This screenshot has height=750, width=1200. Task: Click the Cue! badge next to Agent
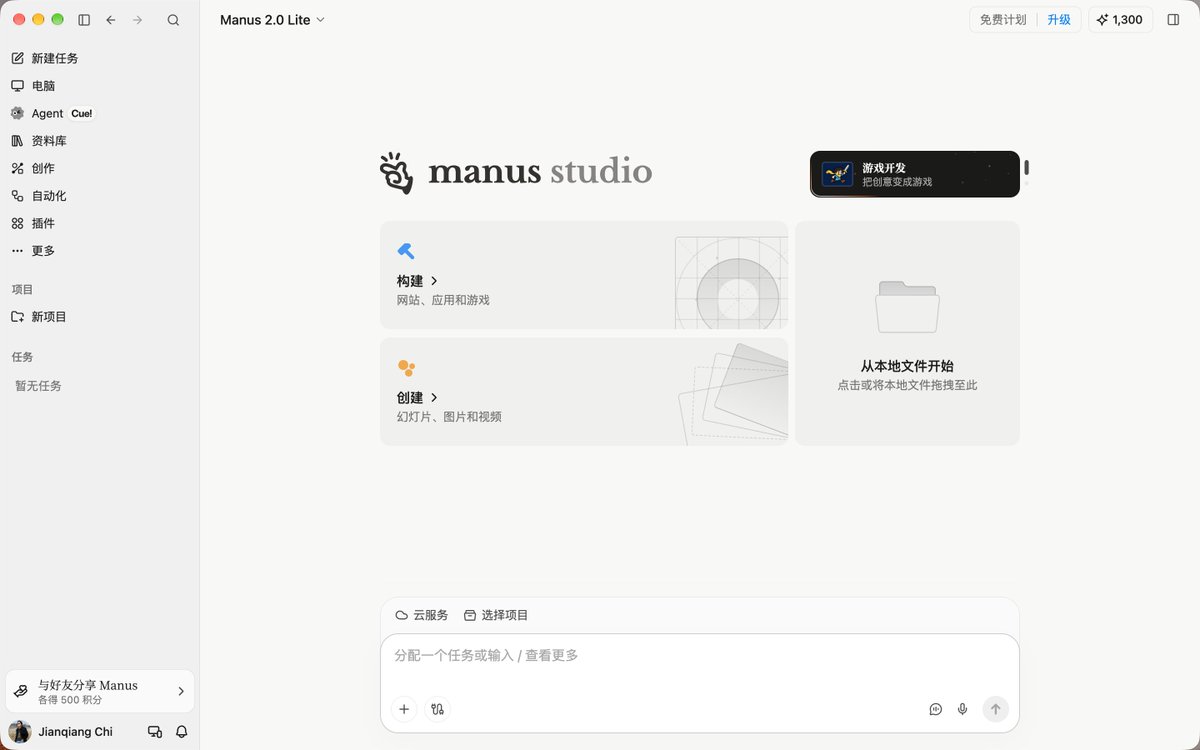pyautogui.click(x=82, y=114)
